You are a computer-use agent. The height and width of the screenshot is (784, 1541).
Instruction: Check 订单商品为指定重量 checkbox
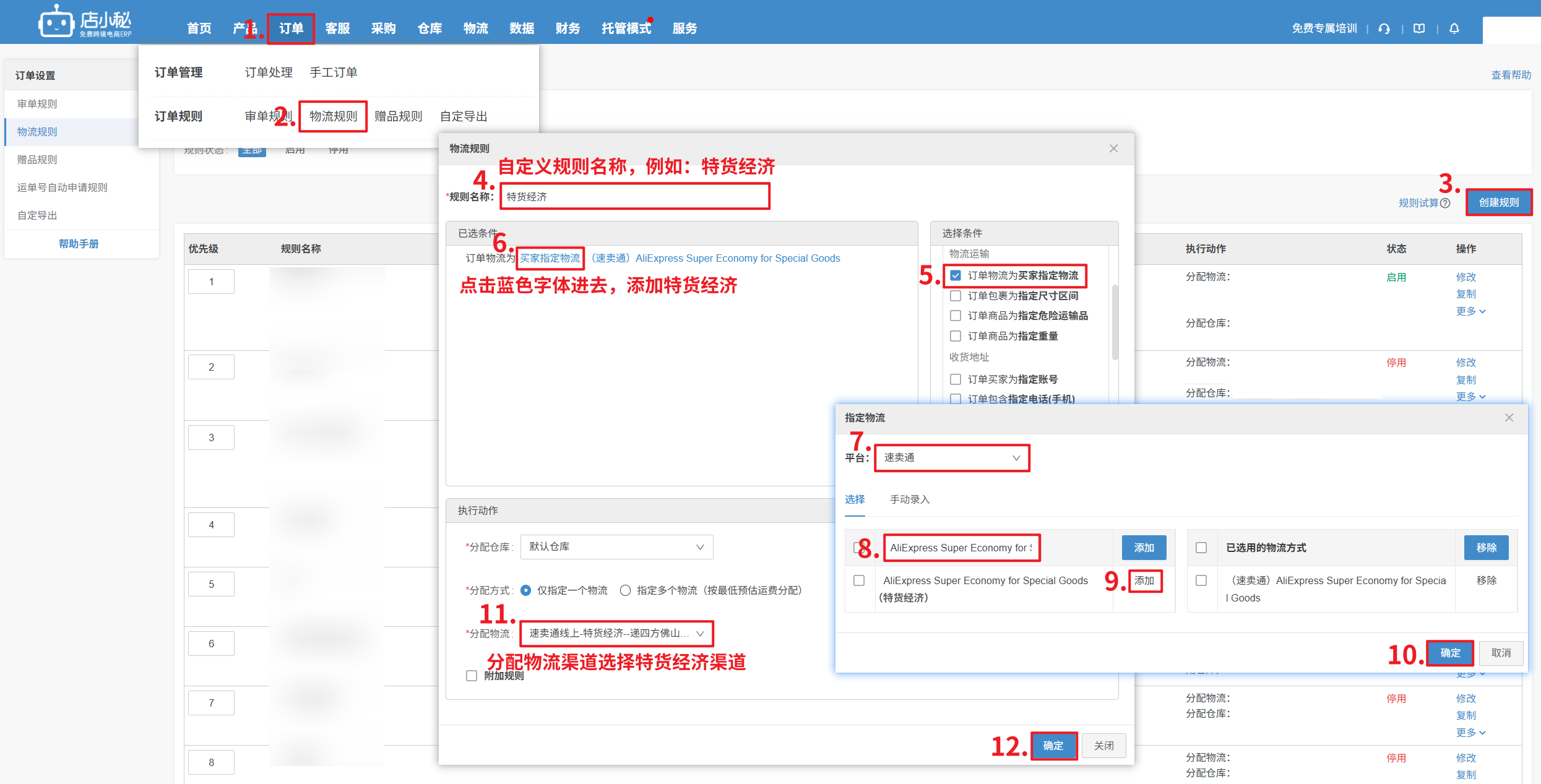956,336
